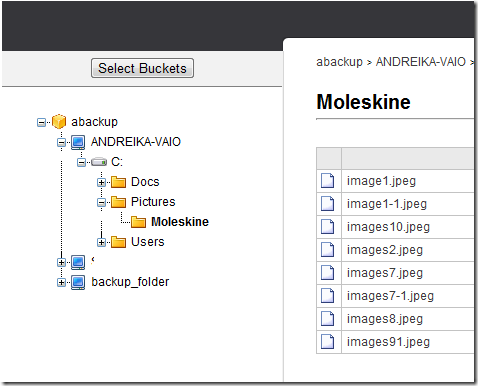Click the Select Buckets button
This screenshot has height=386, width=478.
pyautogui.click(x=142, y=68)
